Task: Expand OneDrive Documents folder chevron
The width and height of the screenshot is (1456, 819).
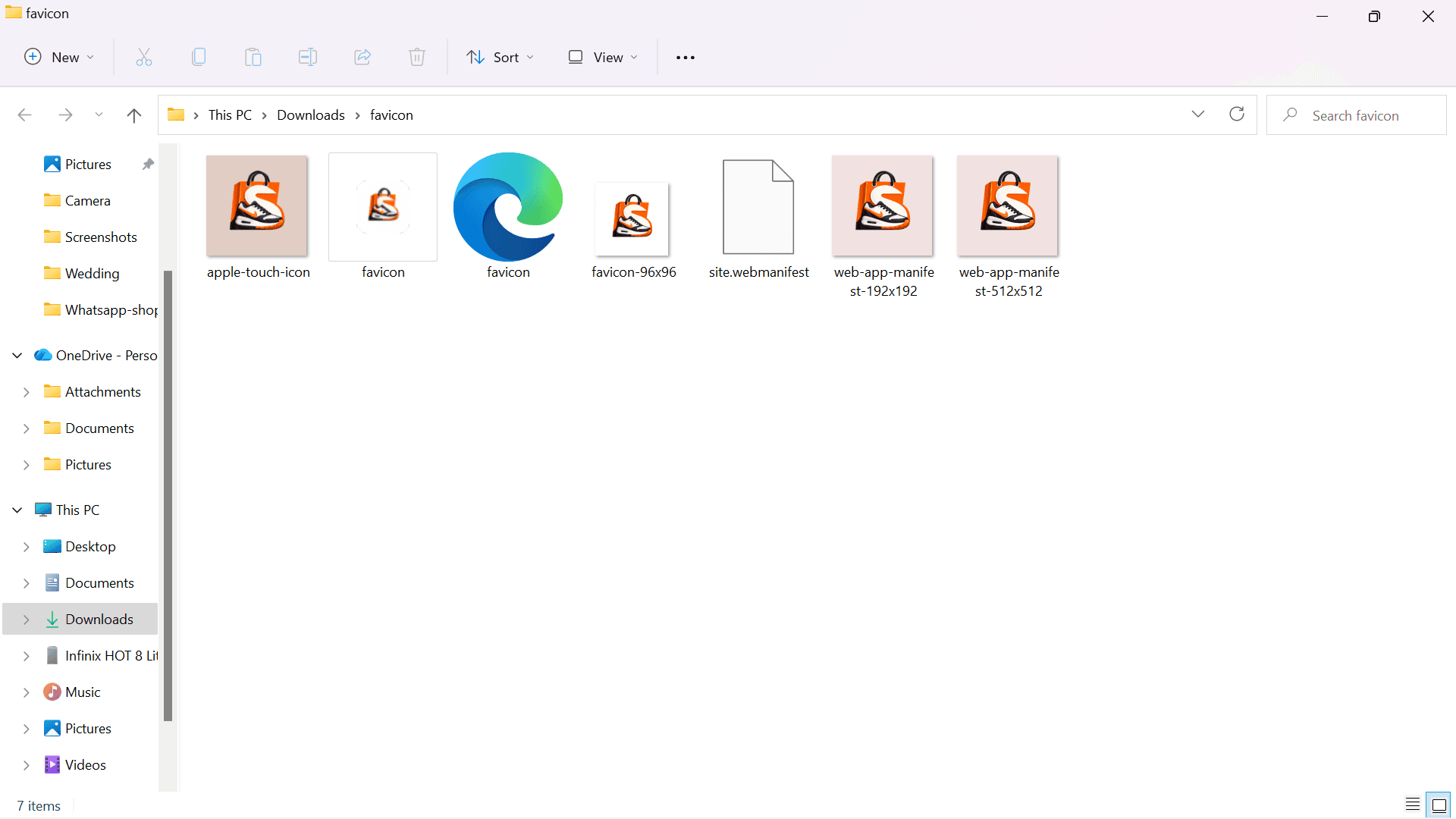Action: coord(27,428)
